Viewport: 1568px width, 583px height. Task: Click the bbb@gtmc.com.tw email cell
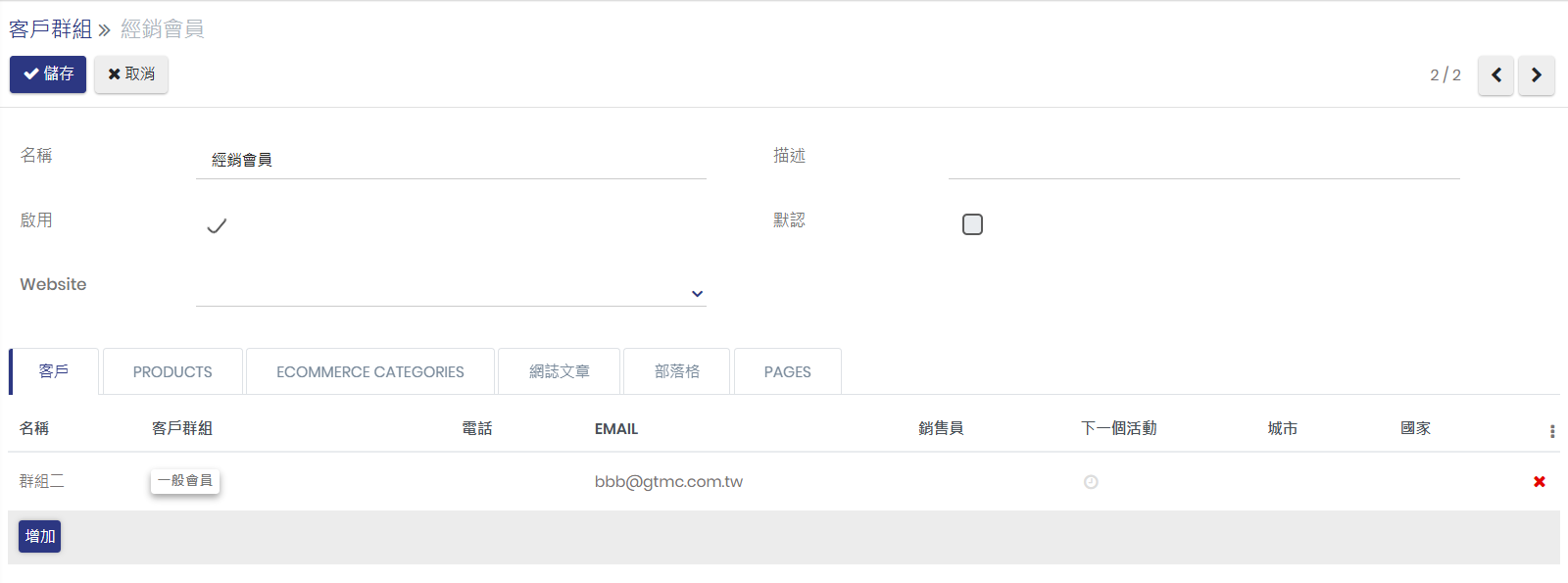(x=668, y=481)
